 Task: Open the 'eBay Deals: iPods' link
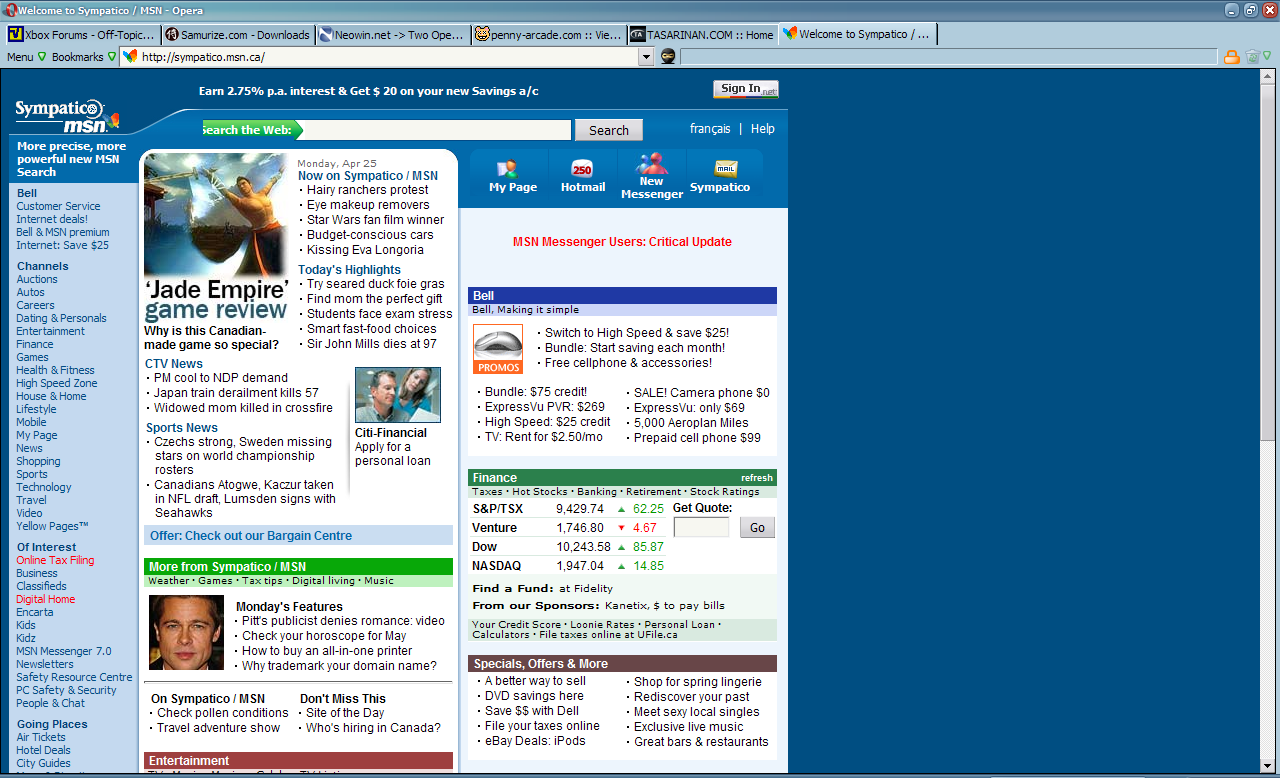pyautogui.click(x=535, y=741)
